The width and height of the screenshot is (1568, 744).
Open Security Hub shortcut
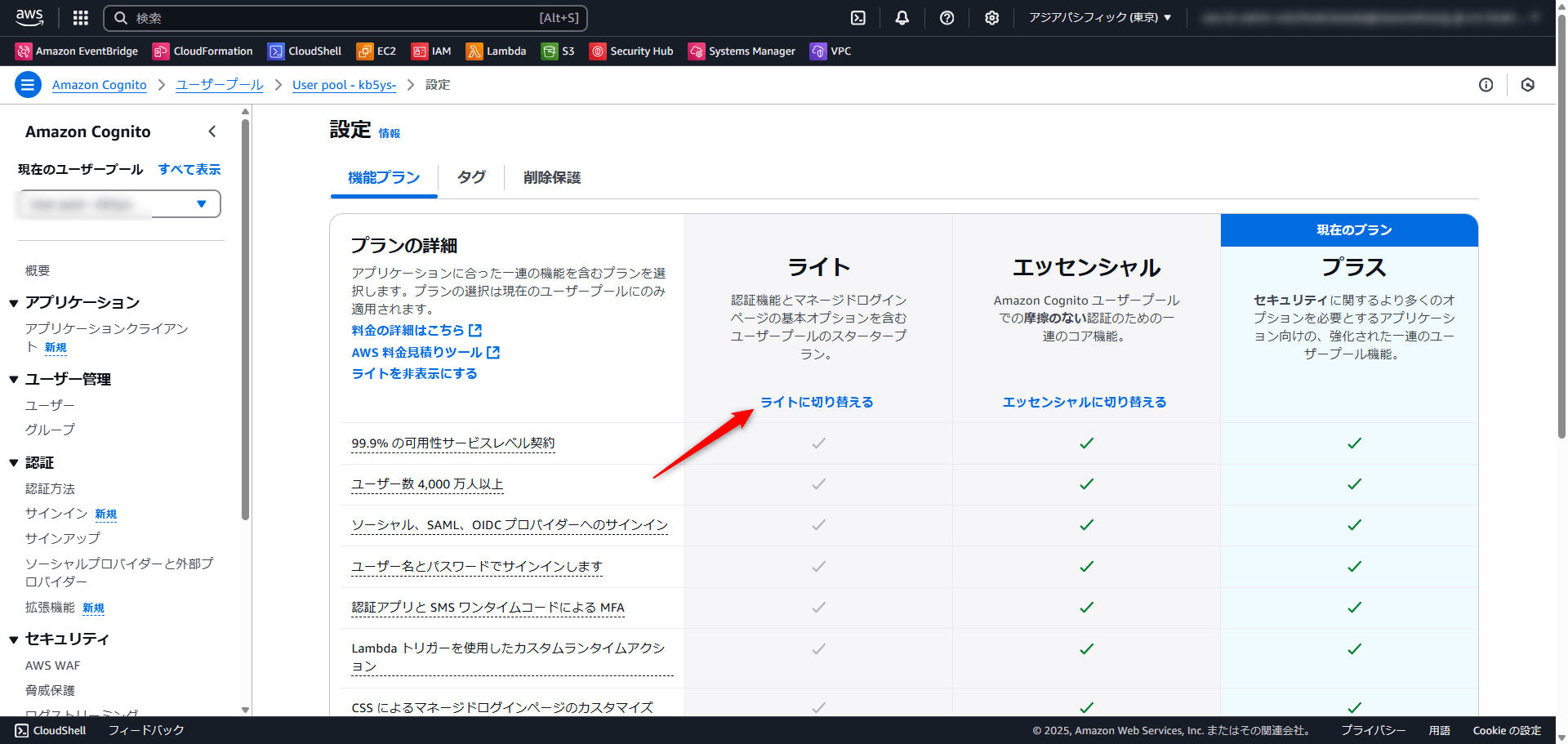tap(631, 51)
